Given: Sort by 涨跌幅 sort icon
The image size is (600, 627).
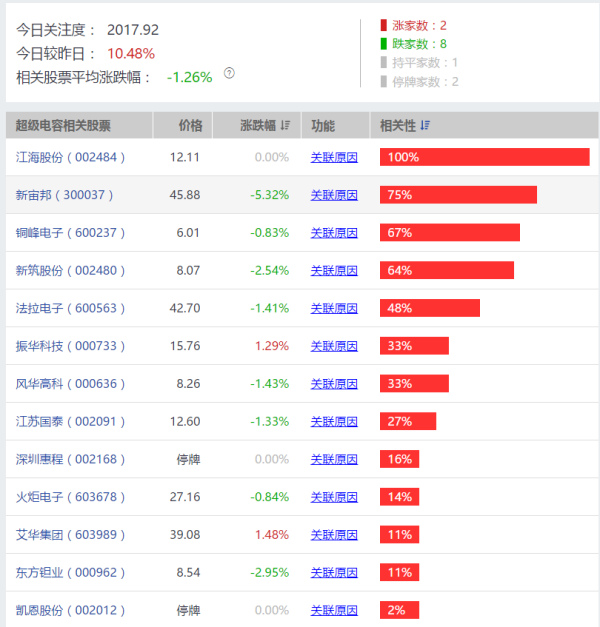Looking at the screenshot, I should 285,125.
